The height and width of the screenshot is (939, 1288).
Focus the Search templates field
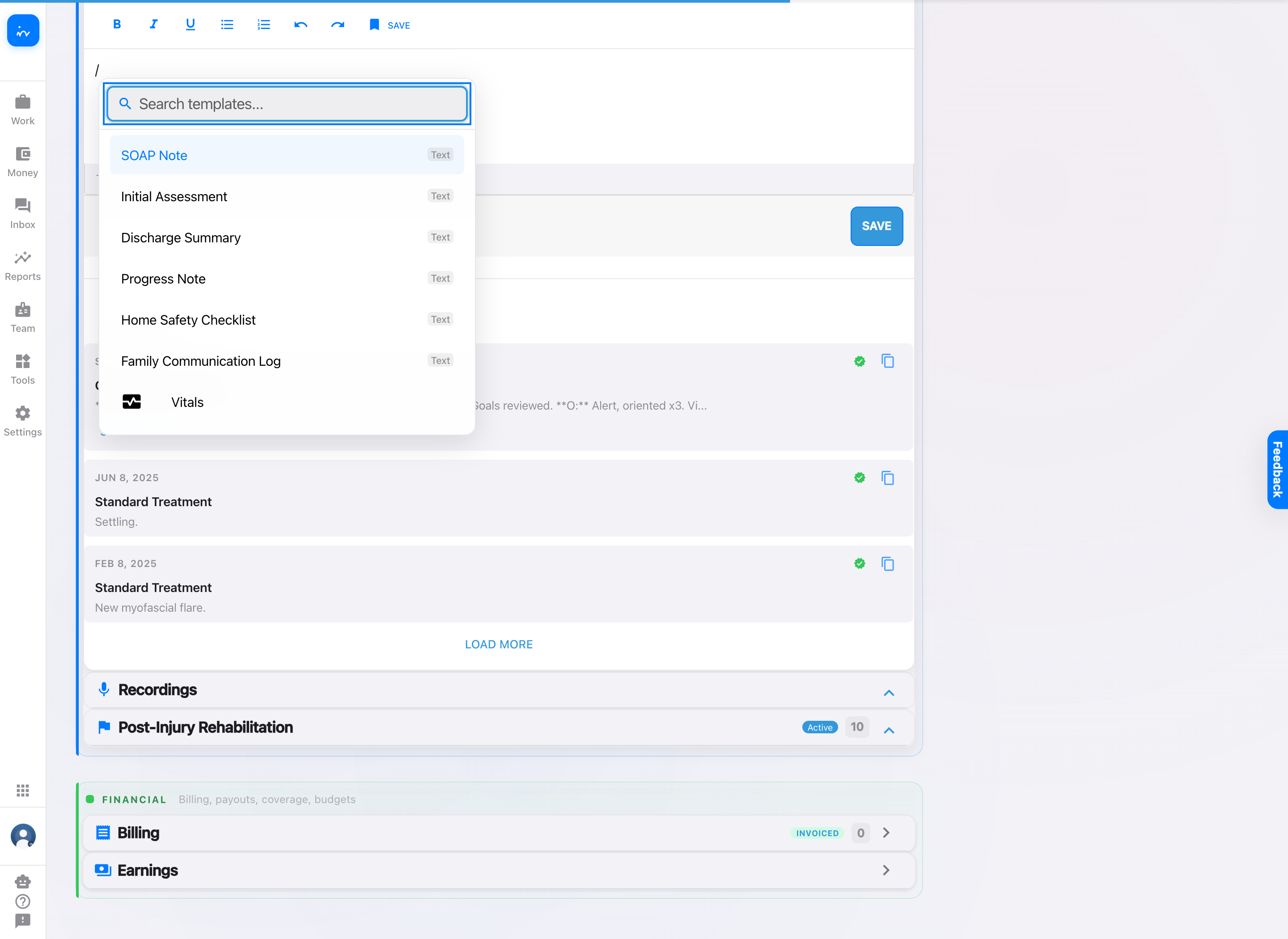(x=287, y=104)
